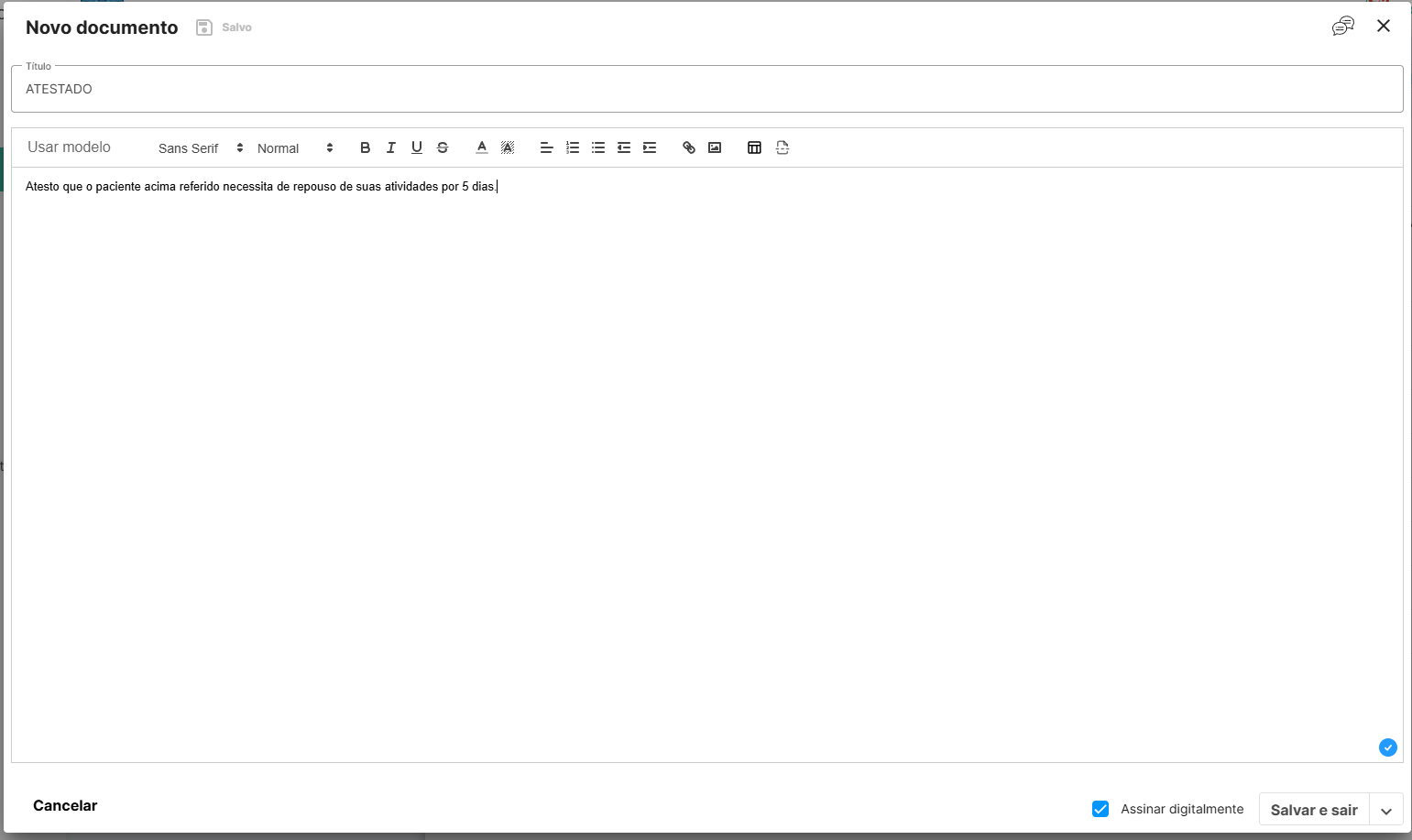1412x840 pixels.
Task: Open the text alignment options
Action: point(546,147)
